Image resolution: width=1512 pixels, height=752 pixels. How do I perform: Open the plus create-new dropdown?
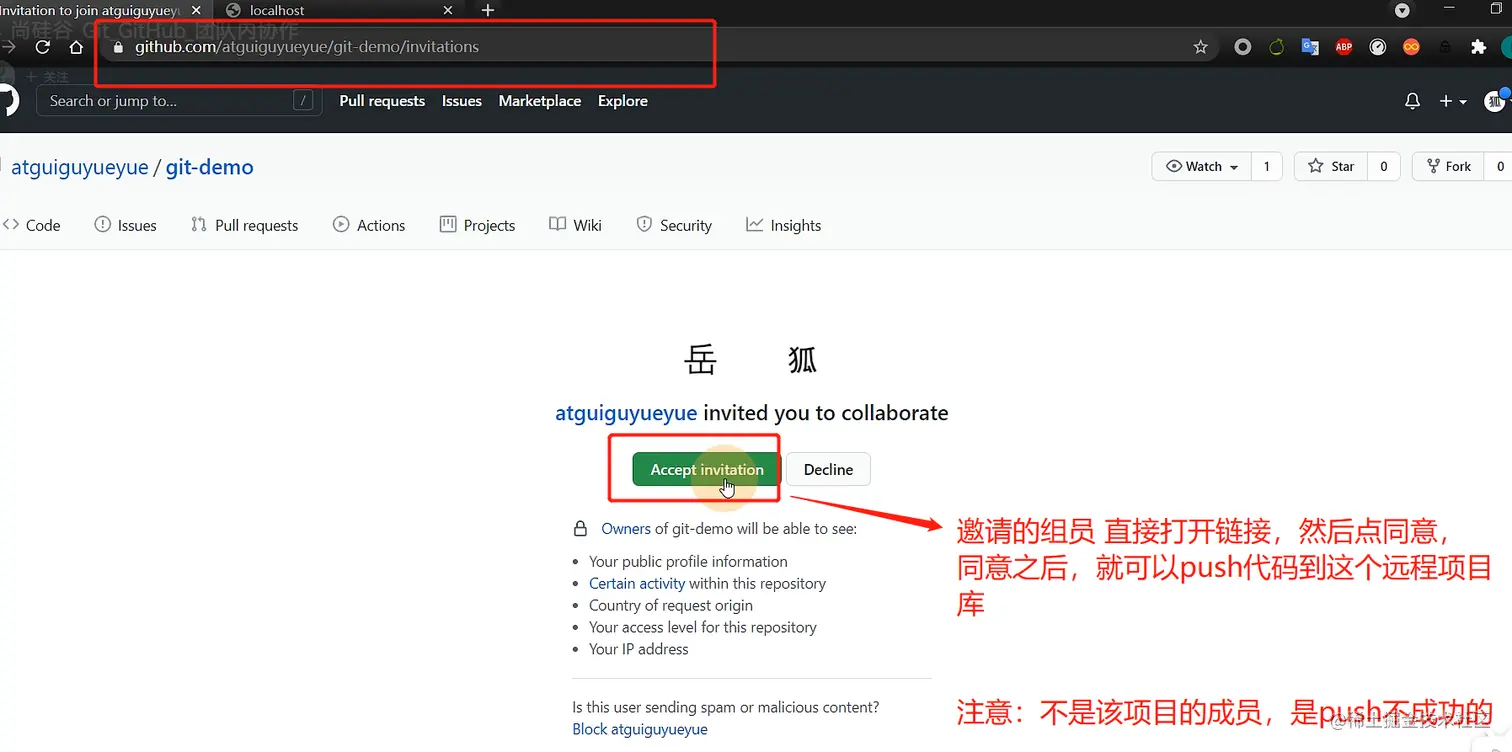[1453, 101]
